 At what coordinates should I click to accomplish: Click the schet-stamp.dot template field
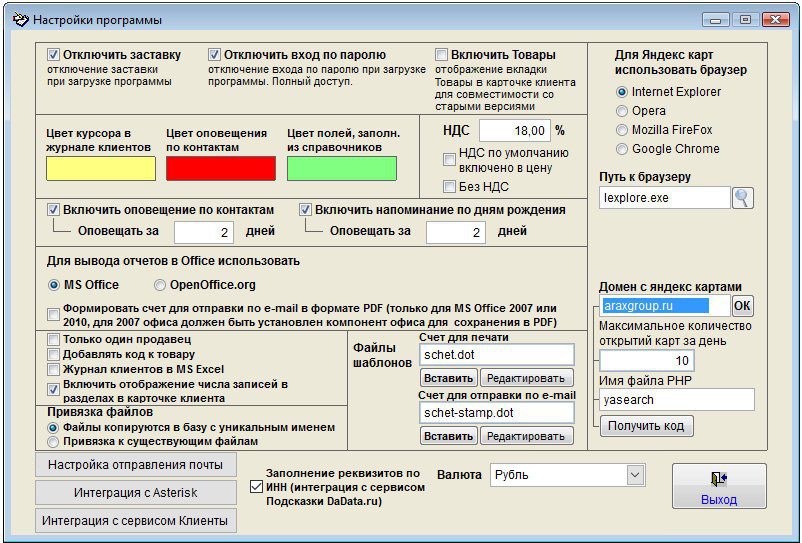point(497,413)
